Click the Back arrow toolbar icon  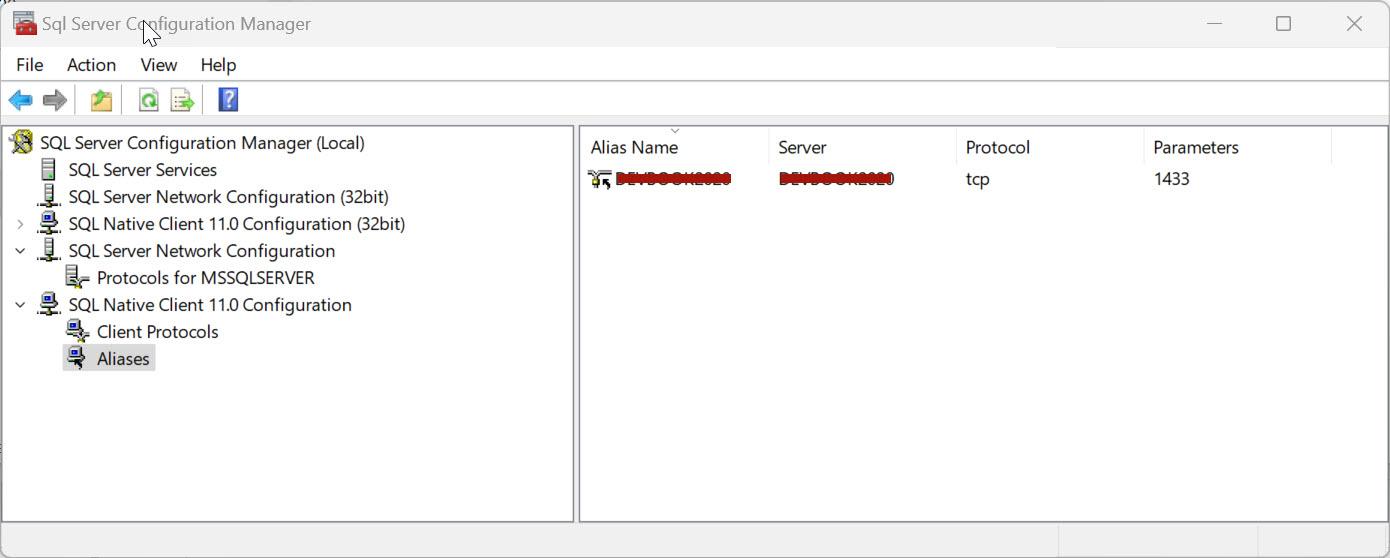coord(20,100)
